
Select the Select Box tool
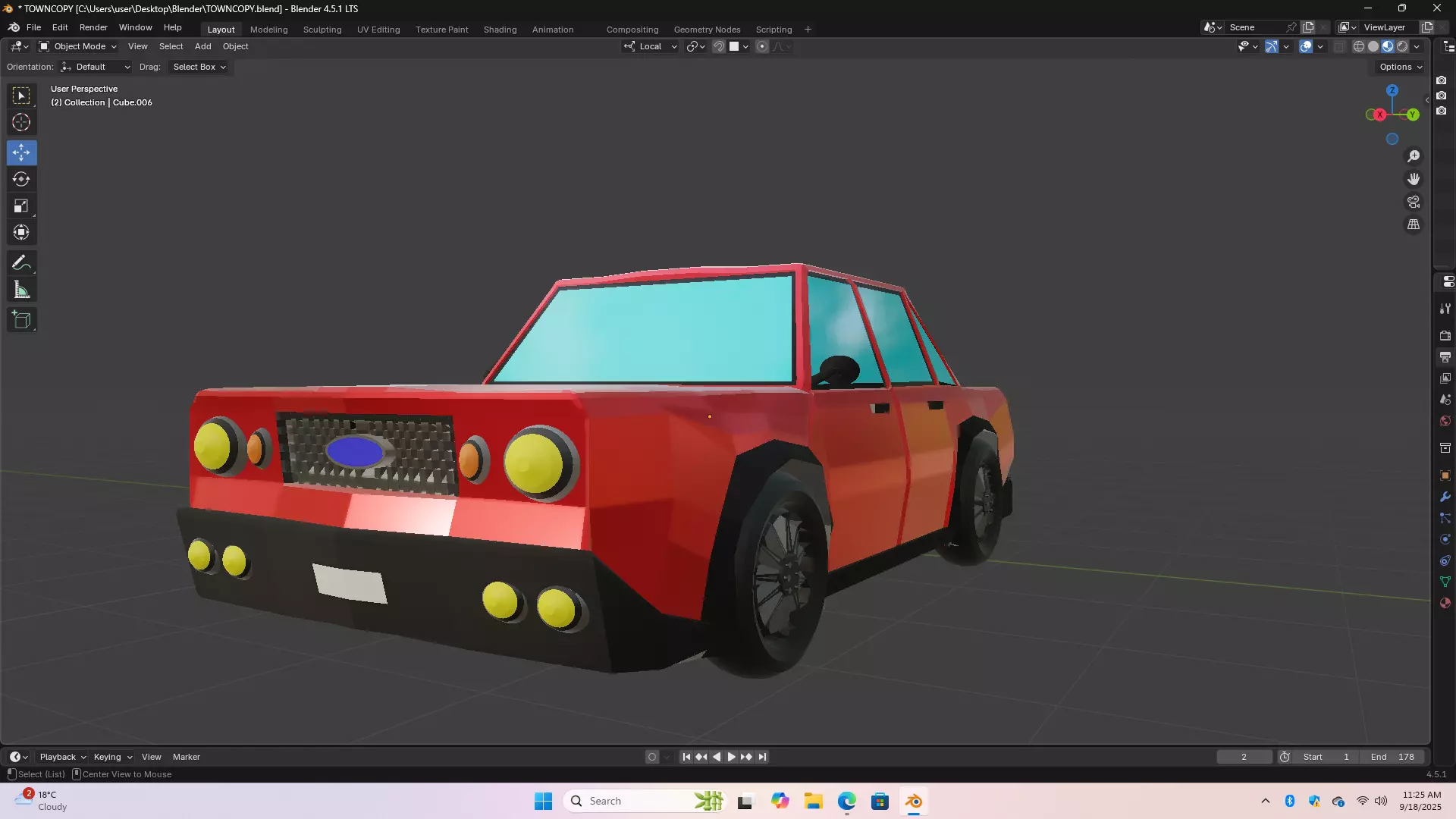tap(21, 96)
